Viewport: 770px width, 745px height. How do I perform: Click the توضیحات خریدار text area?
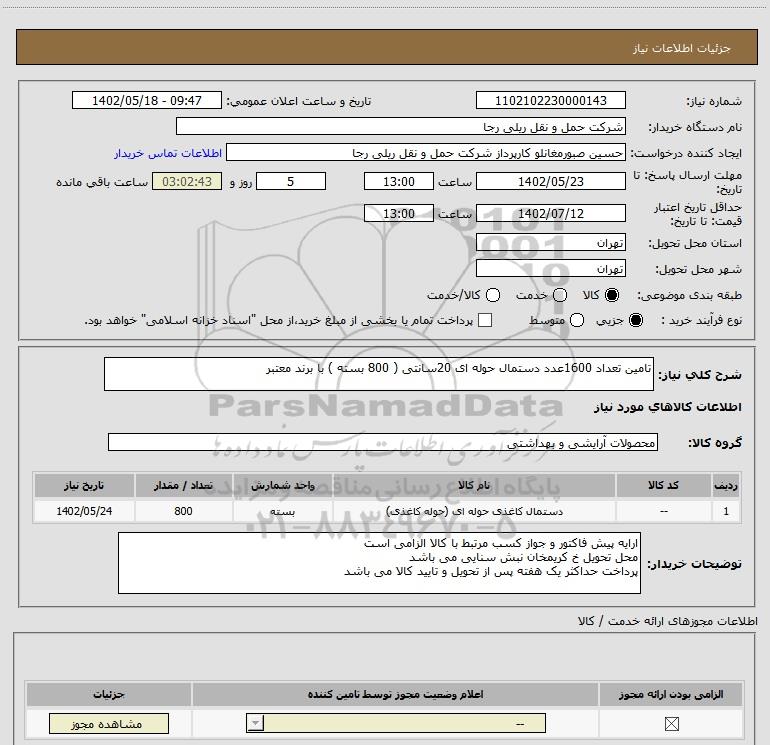[379, 563]
